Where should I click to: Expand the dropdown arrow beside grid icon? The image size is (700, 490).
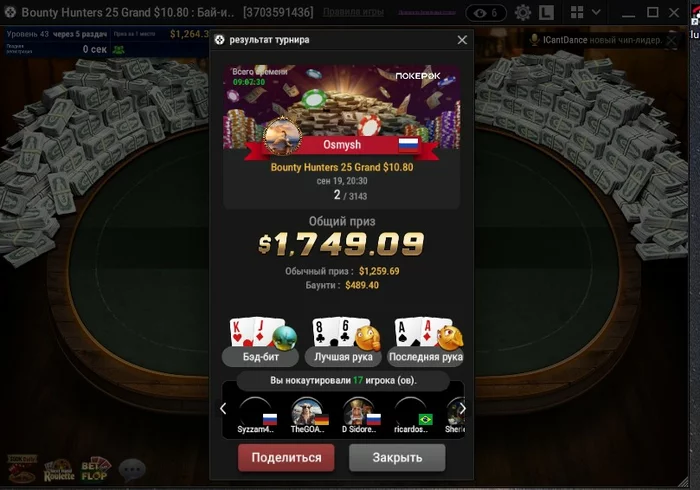(596, 12)
